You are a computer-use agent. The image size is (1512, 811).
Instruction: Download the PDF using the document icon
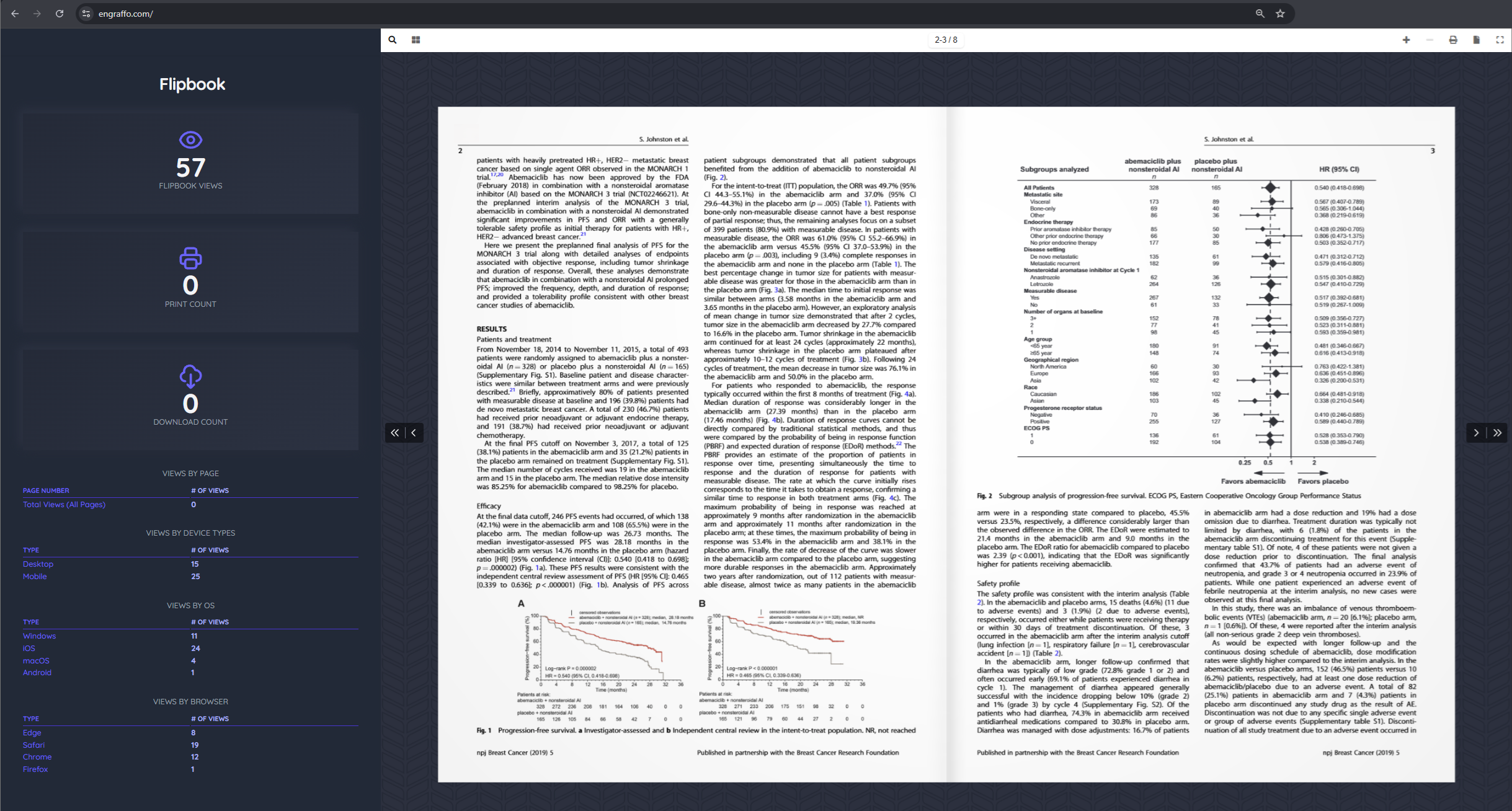pyautogui.click(x=1477, y=40)
